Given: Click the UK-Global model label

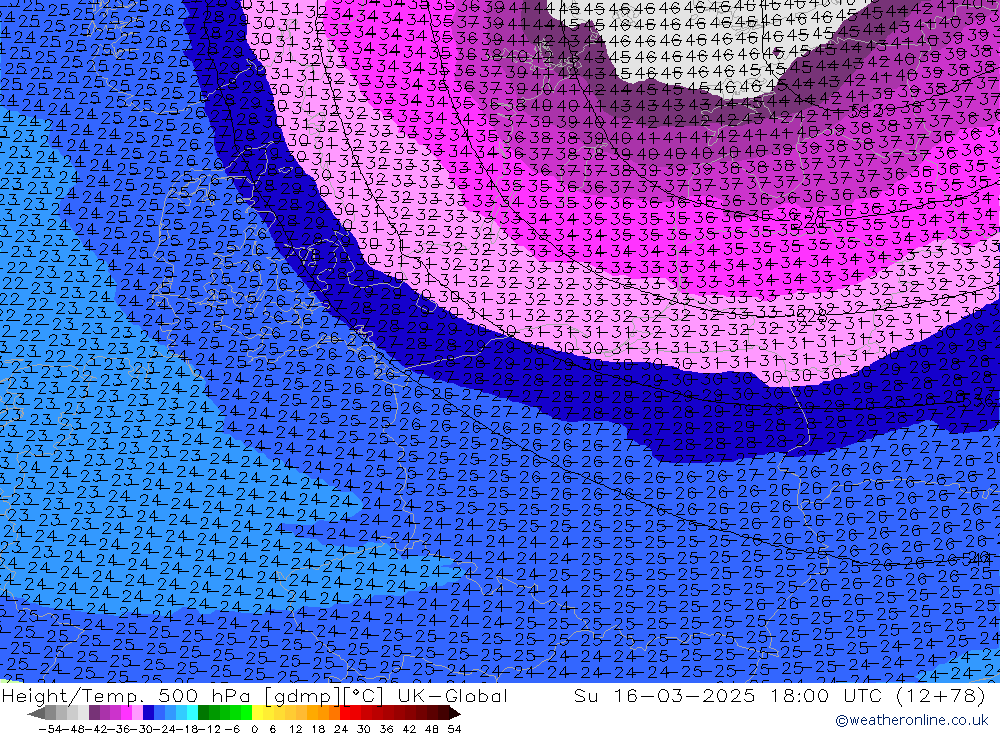Looking at the screenshot, I should (x=452, y=695).
